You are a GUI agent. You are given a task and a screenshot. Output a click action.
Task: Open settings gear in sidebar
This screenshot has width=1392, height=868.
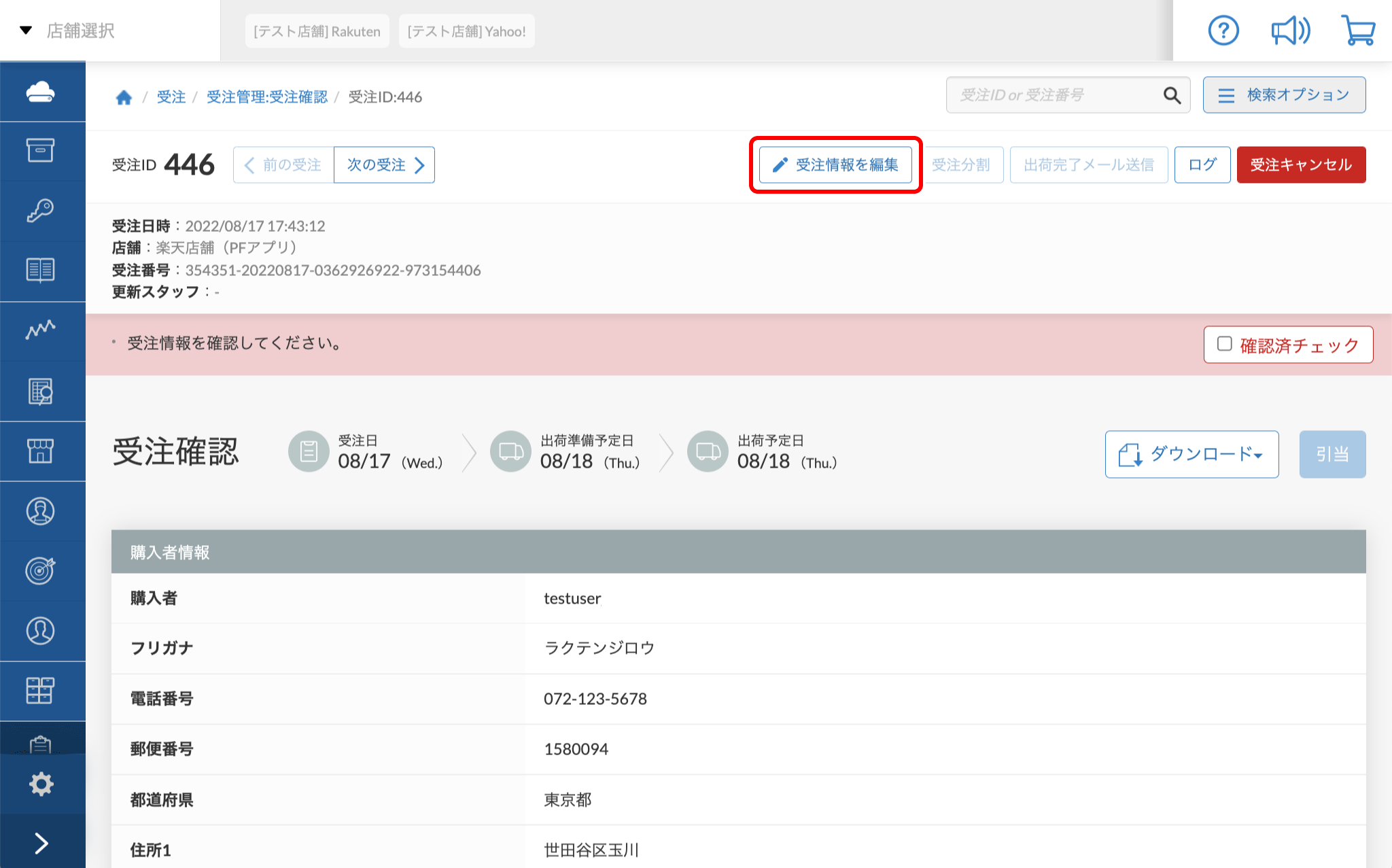[x=41, y=784]
